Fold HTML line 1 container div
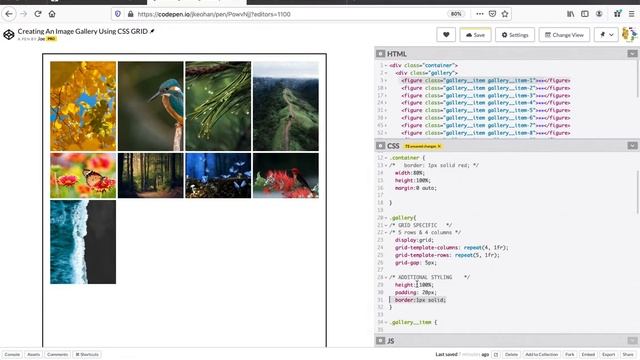The image size is (640, 360). [386, 65]
